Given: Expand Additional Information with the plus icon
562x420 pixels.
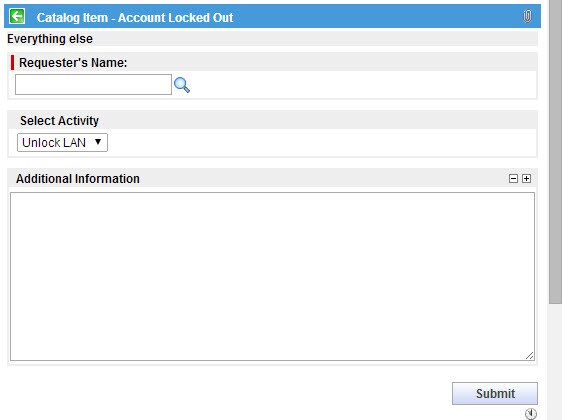Looking at the screenshot, I should 526,178.
